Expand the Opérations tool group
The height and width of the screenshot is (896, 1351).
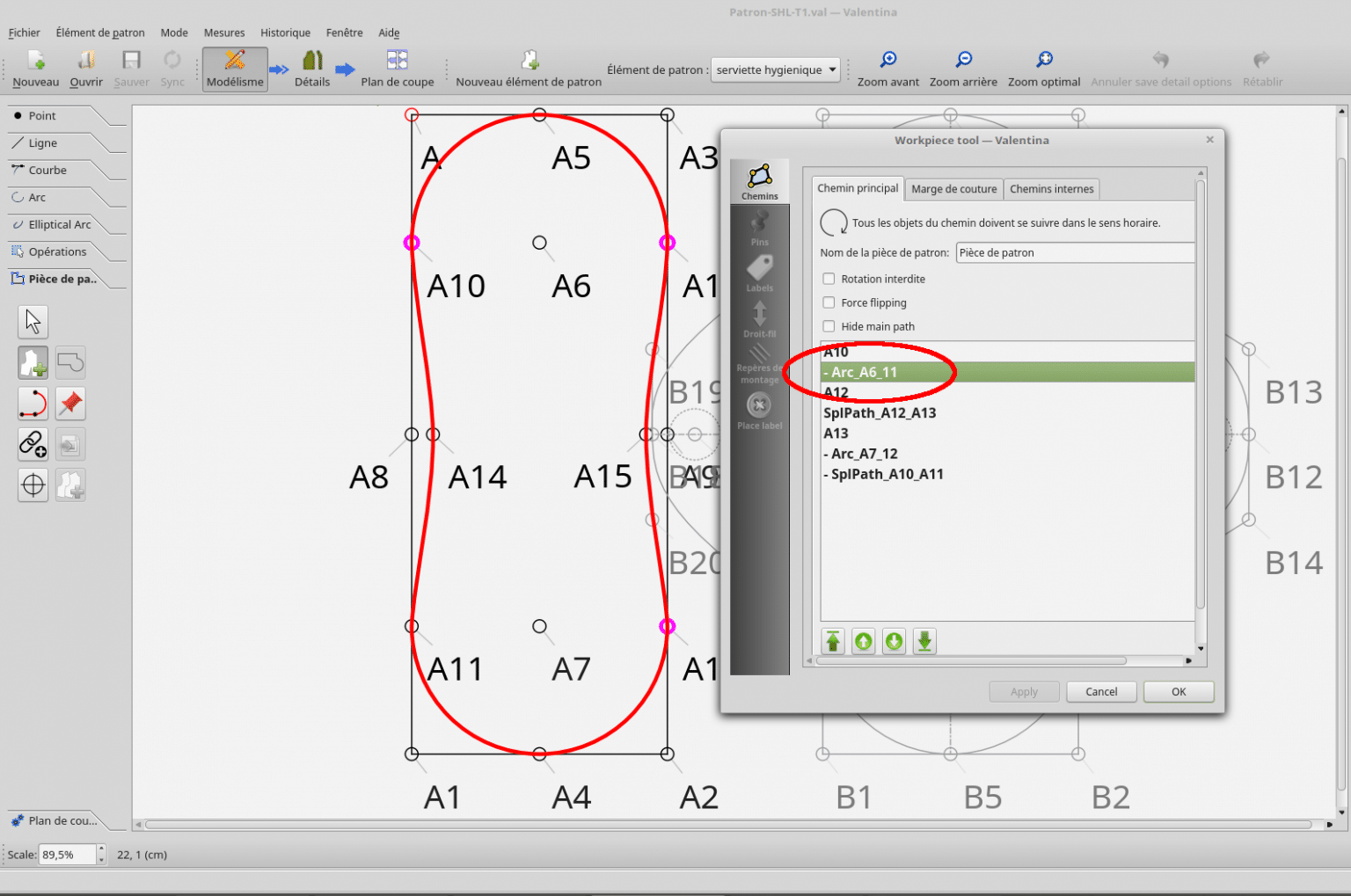[x=57, y=252]
